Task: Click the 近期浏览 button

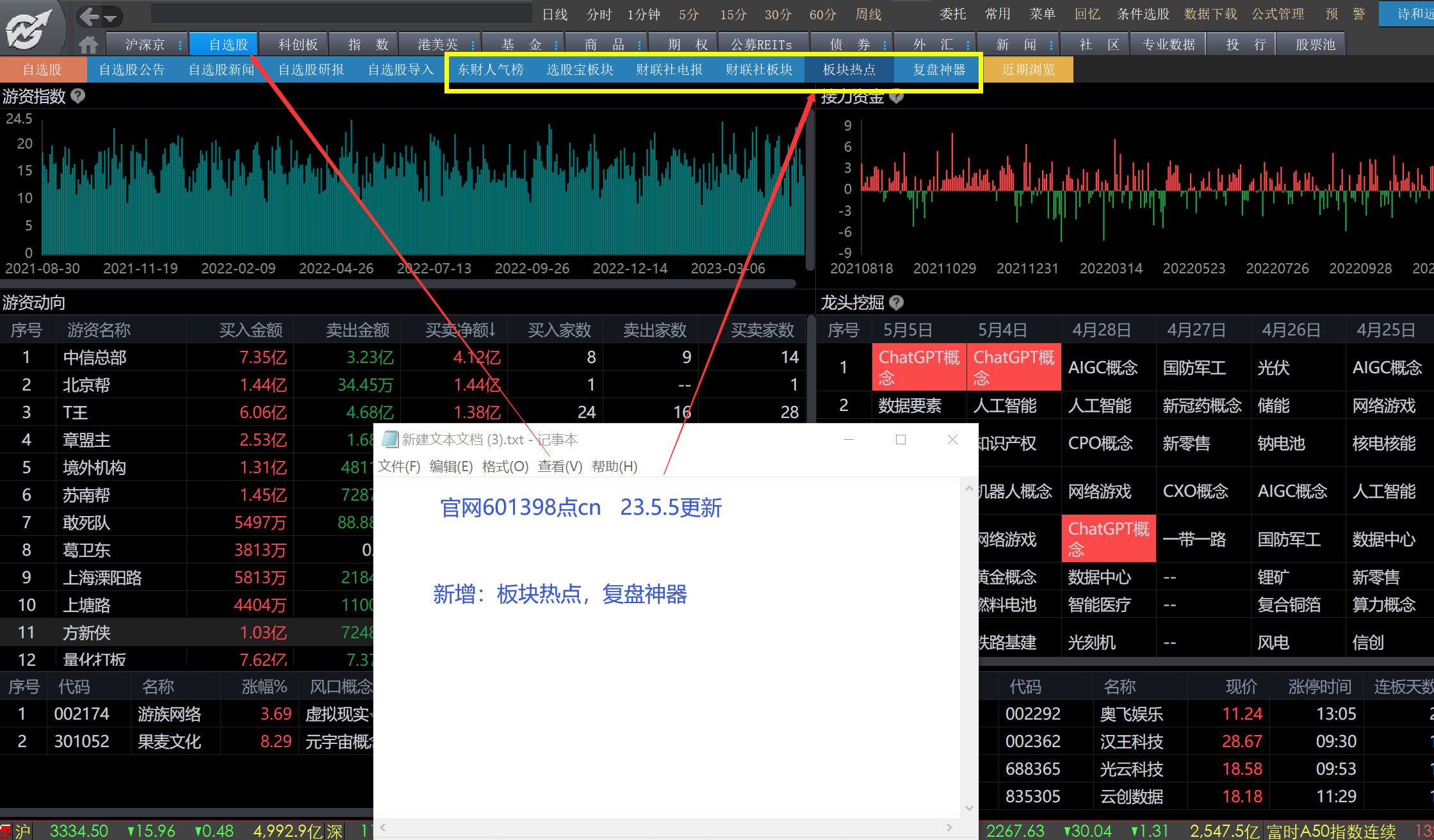Action: coord(1028,70)
